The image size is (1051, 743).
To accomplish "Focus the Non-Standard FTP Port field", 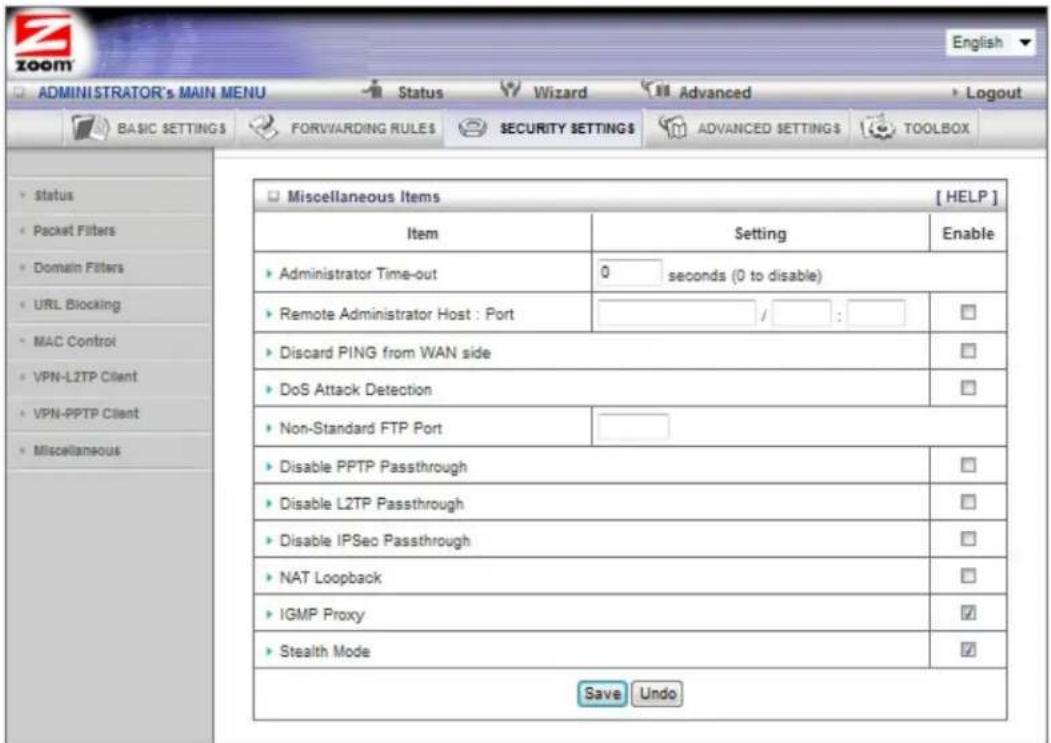I will (x=633, y=427).
